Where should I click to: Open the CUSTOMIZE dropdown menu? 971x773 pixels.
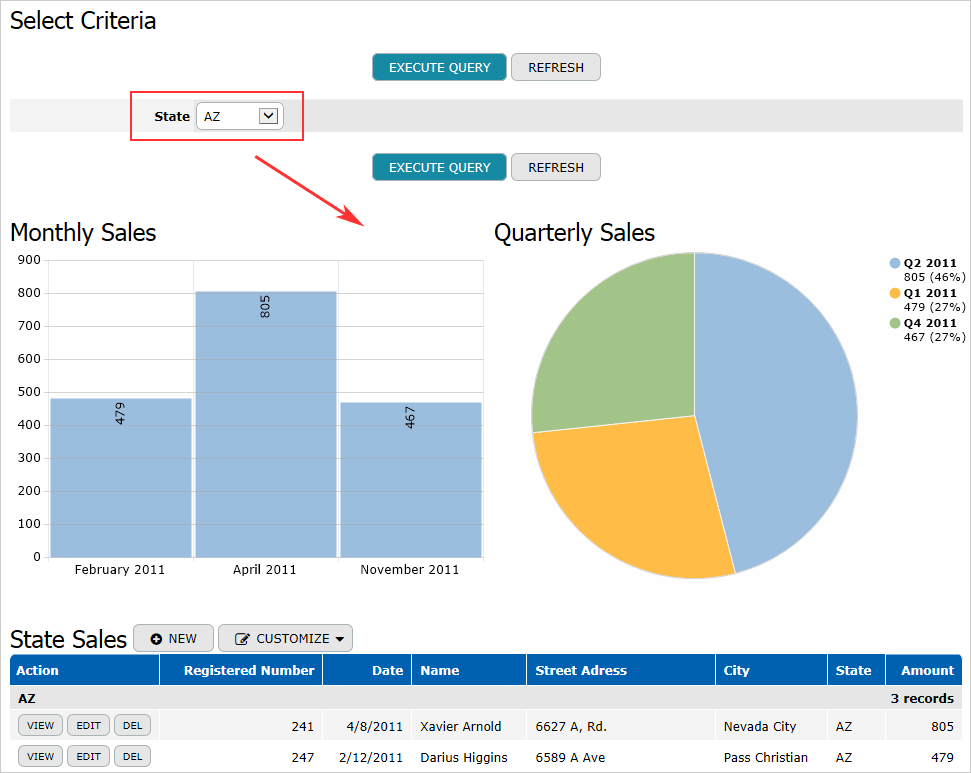pyautogui.click(x=285, y=639)
